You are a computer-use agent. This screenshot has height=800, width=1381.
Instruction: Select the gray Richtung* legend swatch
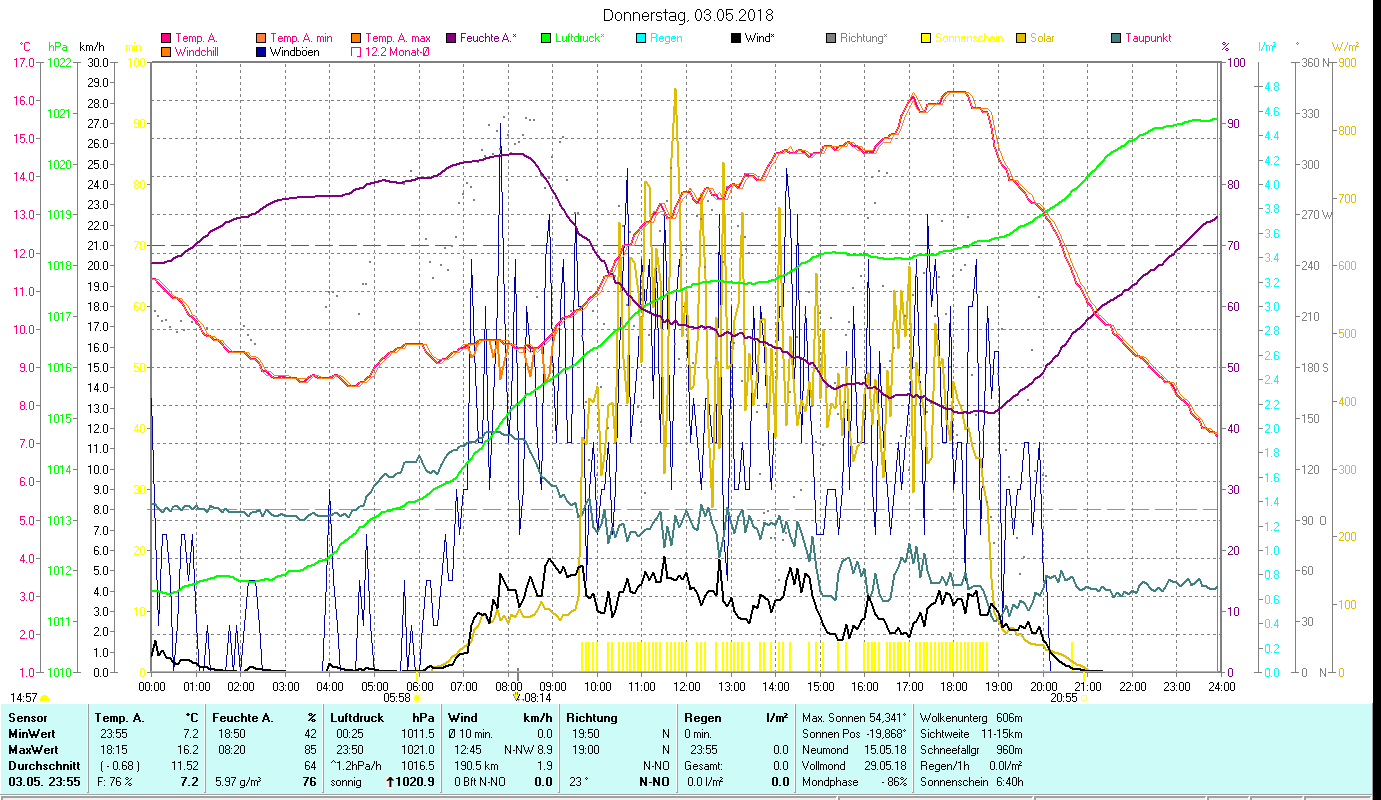831,38
